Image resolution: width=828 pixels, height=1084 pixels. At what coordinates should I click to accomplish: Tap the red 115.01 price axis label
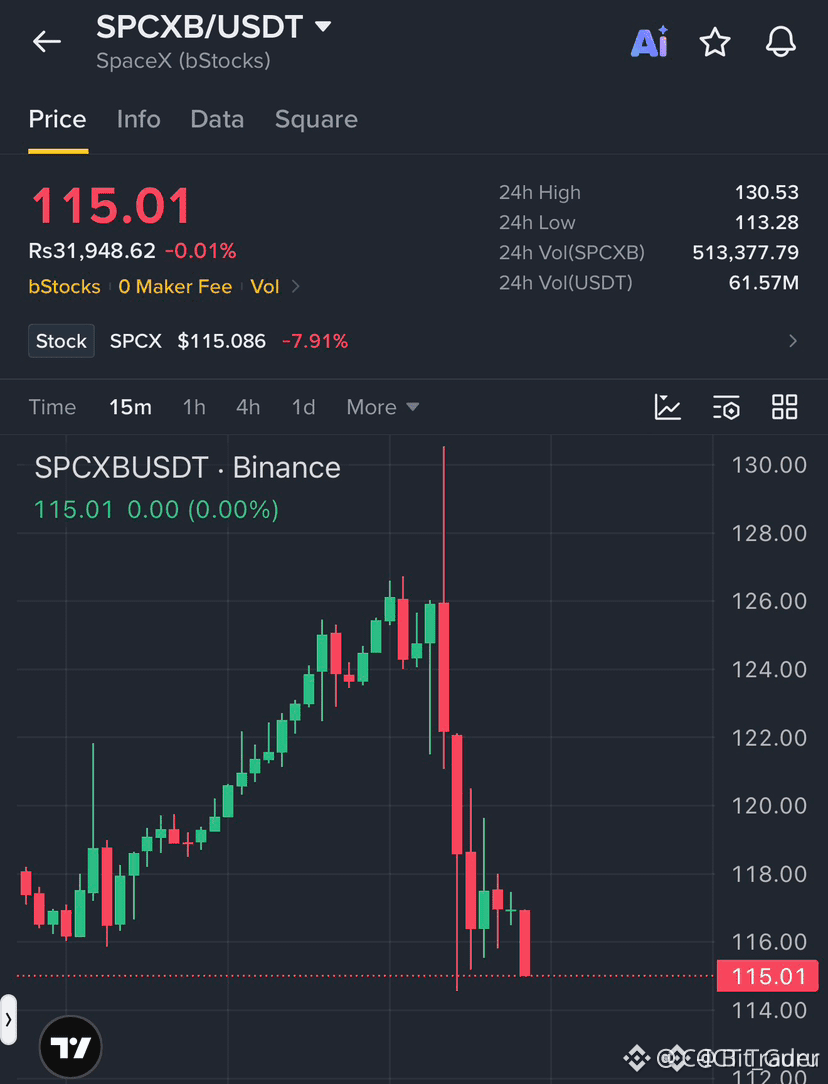pyautogui.click(x=767, y=976)
